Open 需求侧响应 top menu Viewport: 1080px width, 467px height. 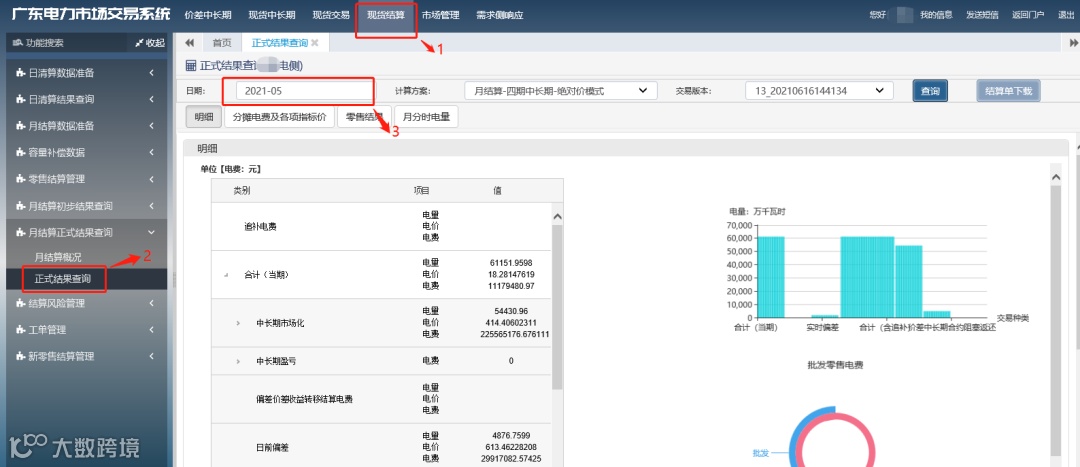click(x=499, y=15)
